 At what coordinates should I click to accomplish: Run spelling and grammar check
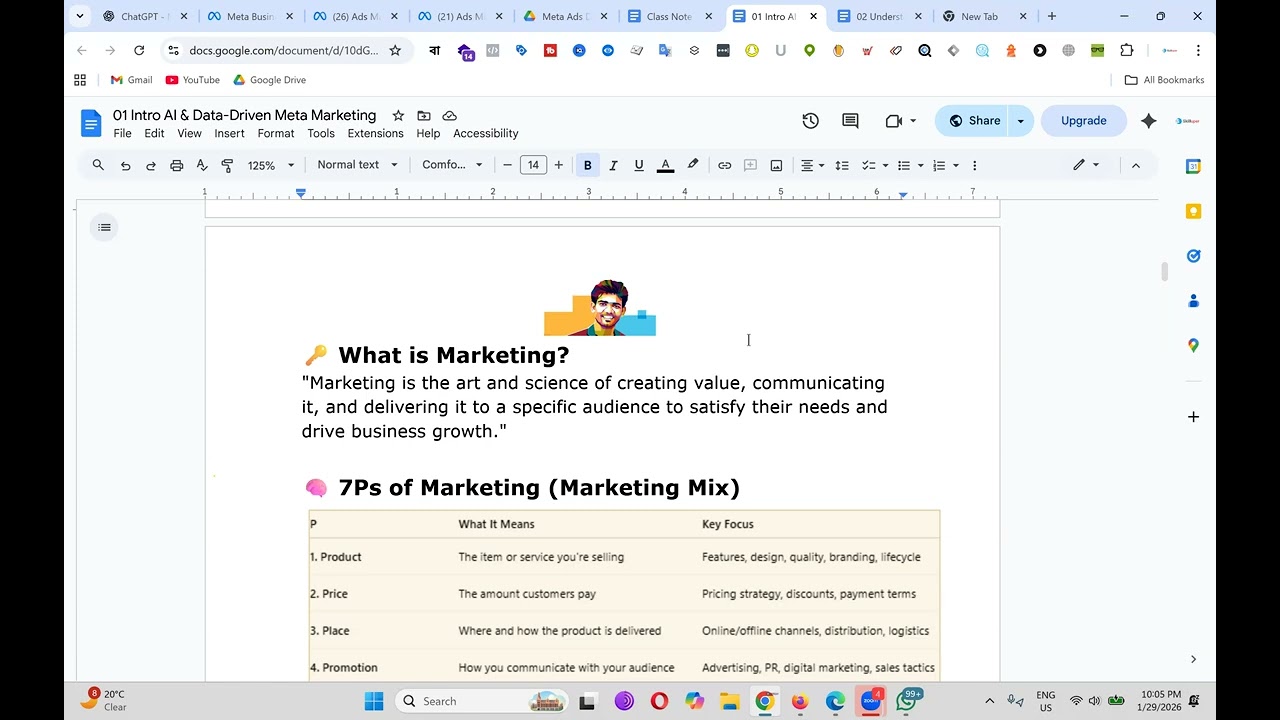point(202,165)
